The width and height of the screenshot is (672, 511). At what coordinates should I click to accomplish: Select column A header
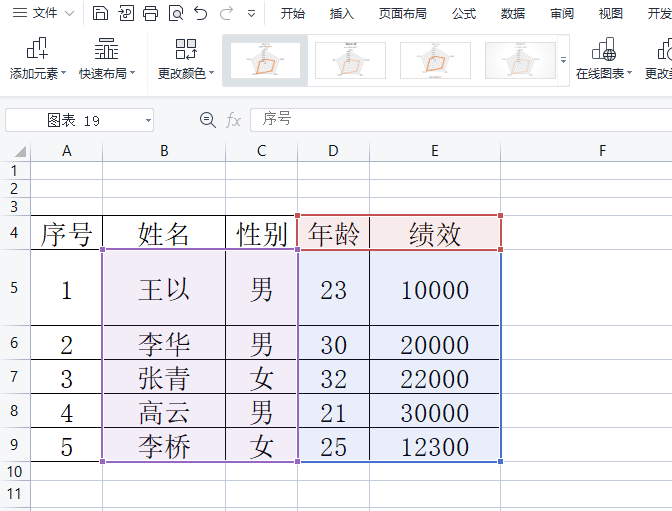[x=66, y=151]
